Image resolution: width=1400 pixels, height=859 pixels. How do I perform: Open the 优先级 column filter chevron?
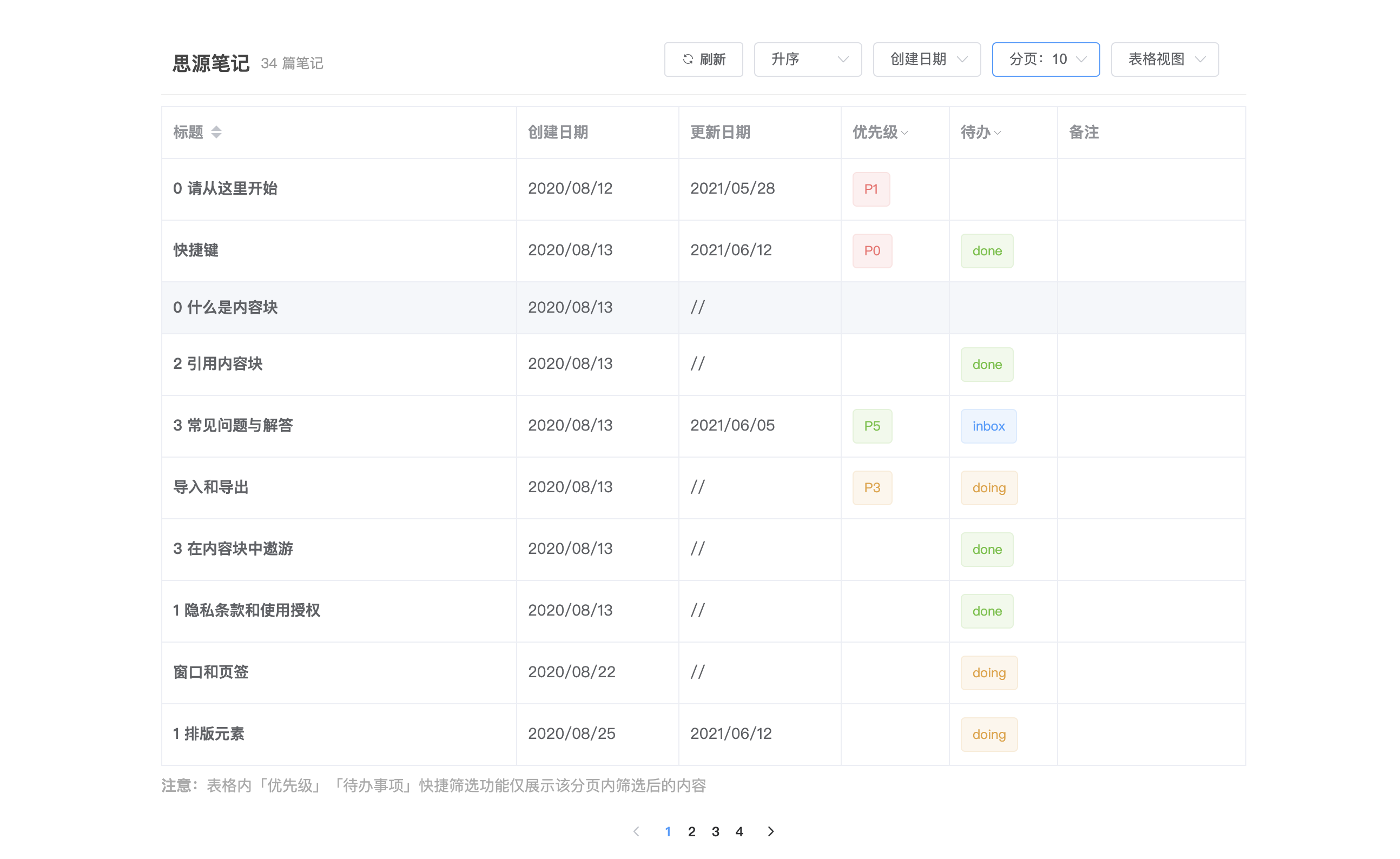[904, 133]
